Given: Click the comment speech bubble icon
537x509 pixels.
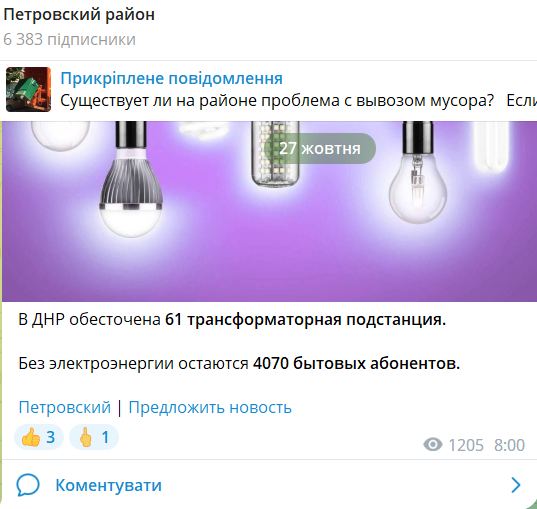Looking at the screenshot, I should pyautogui.click(x=28, y=485).
